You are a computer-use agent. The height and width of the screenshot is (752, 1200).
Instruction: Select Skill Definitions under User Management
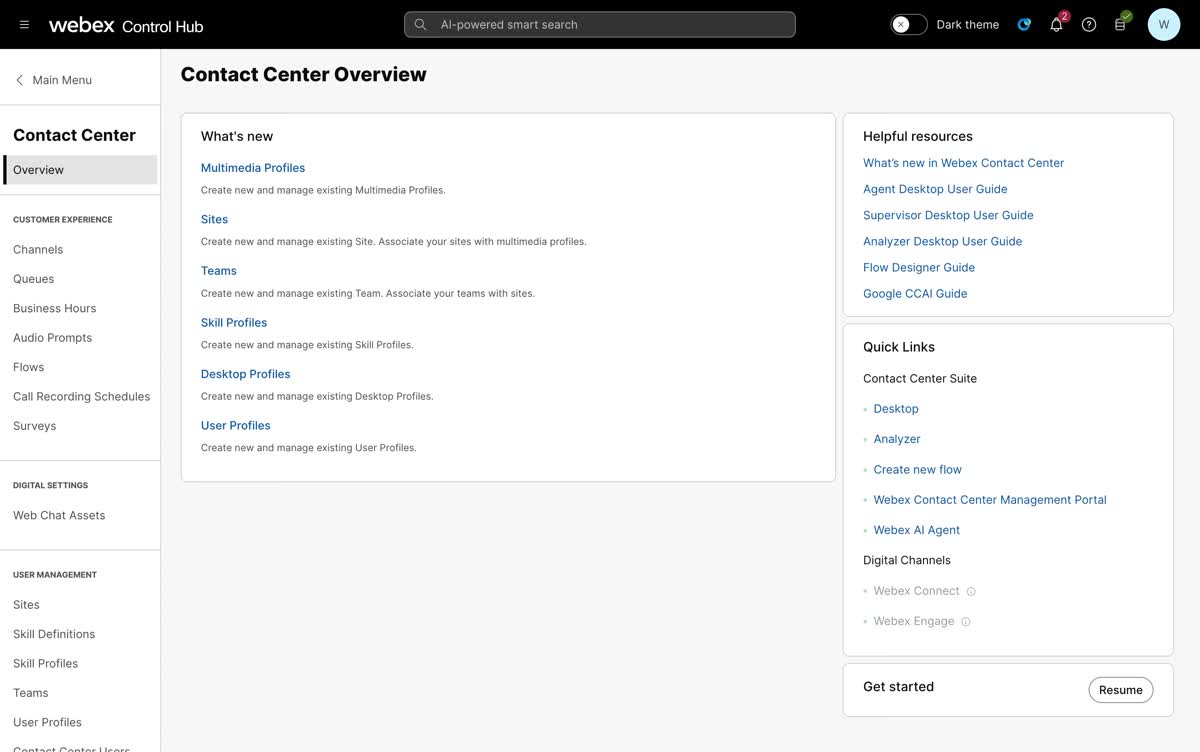54,633
